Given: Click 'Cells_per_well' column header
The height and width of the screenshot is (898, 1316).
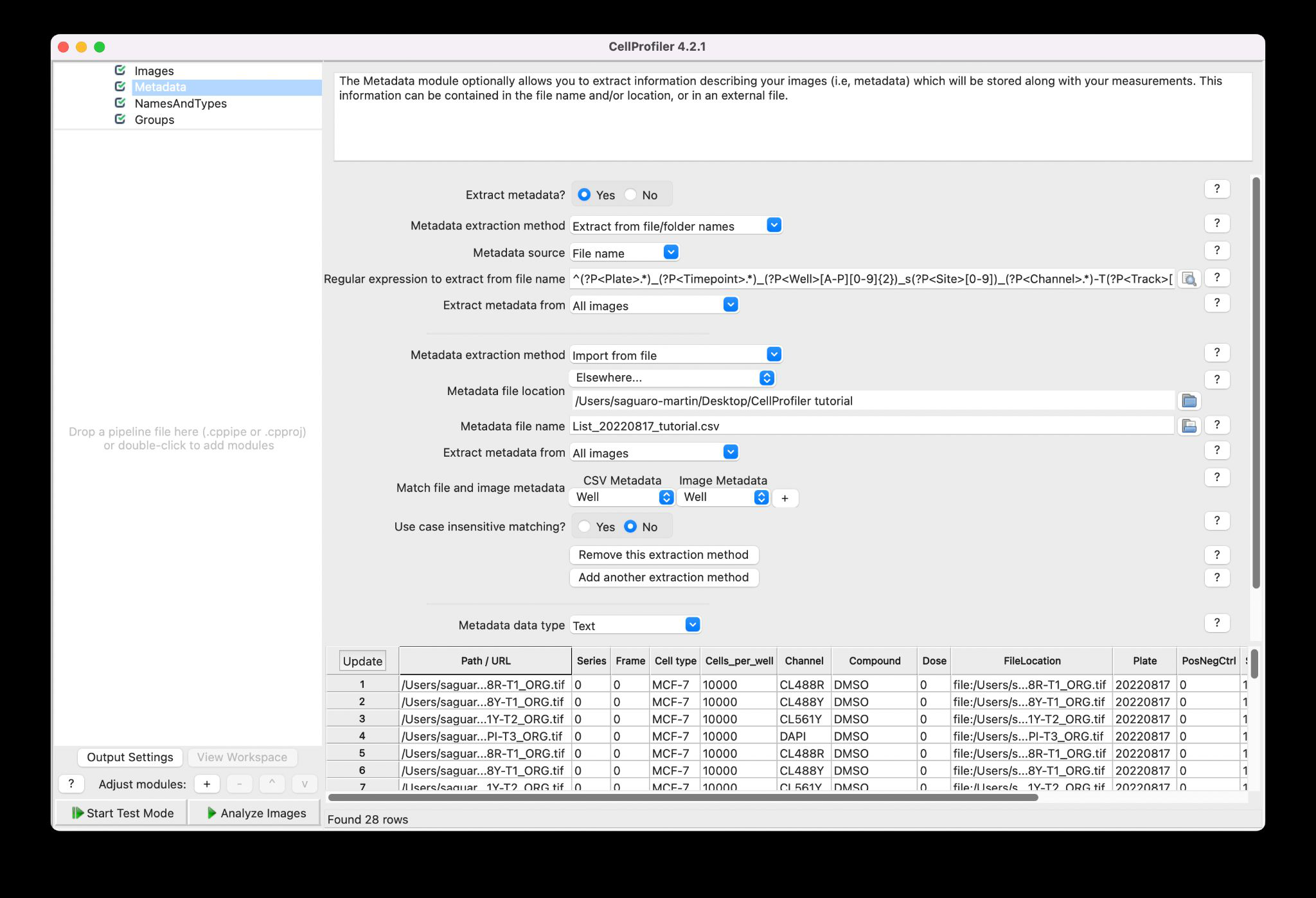Looking at the screenshot, I should [739, 661].
